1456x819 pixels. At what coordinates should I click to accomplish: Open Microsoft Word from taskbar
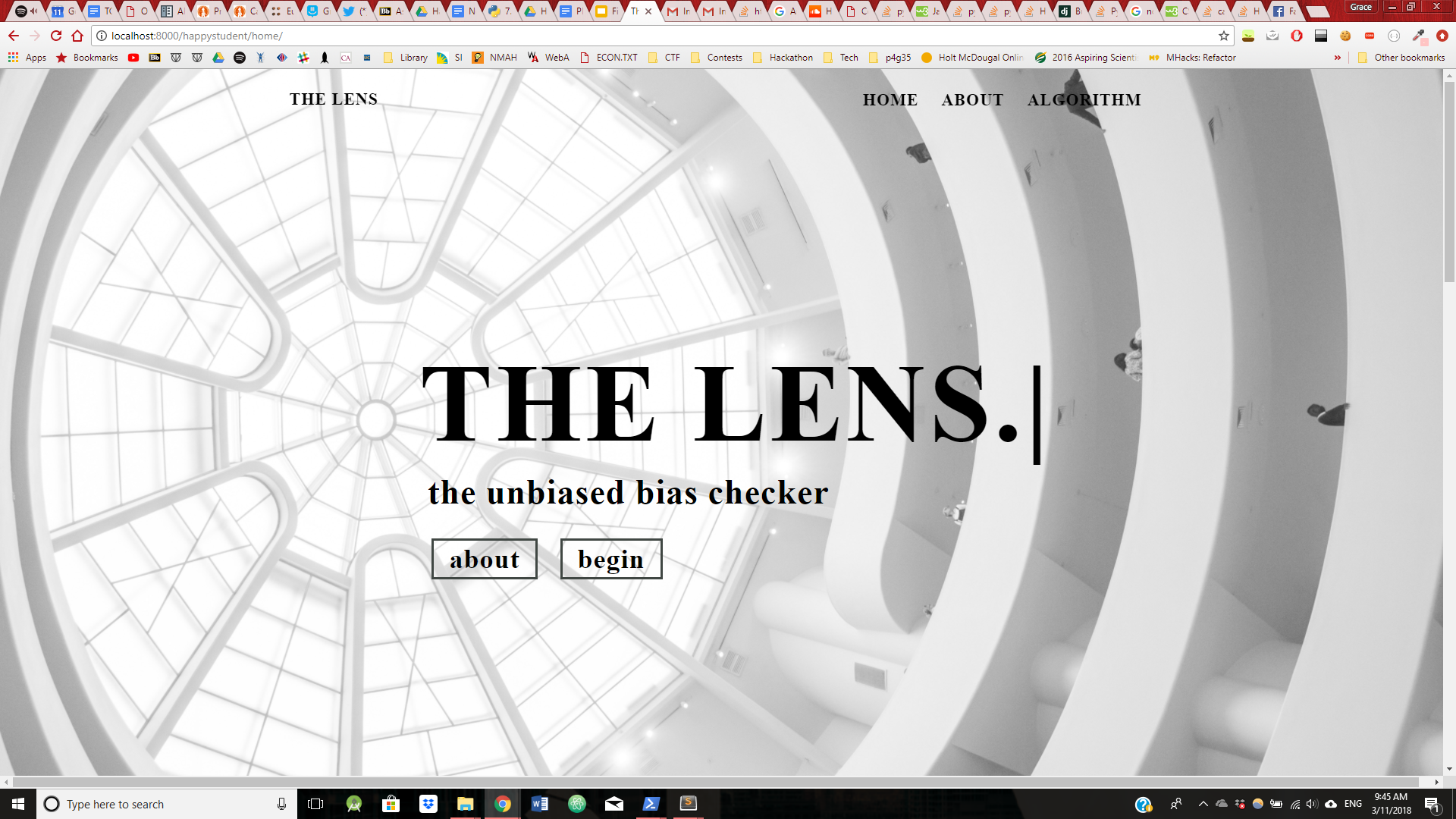(x=540, y=804)
